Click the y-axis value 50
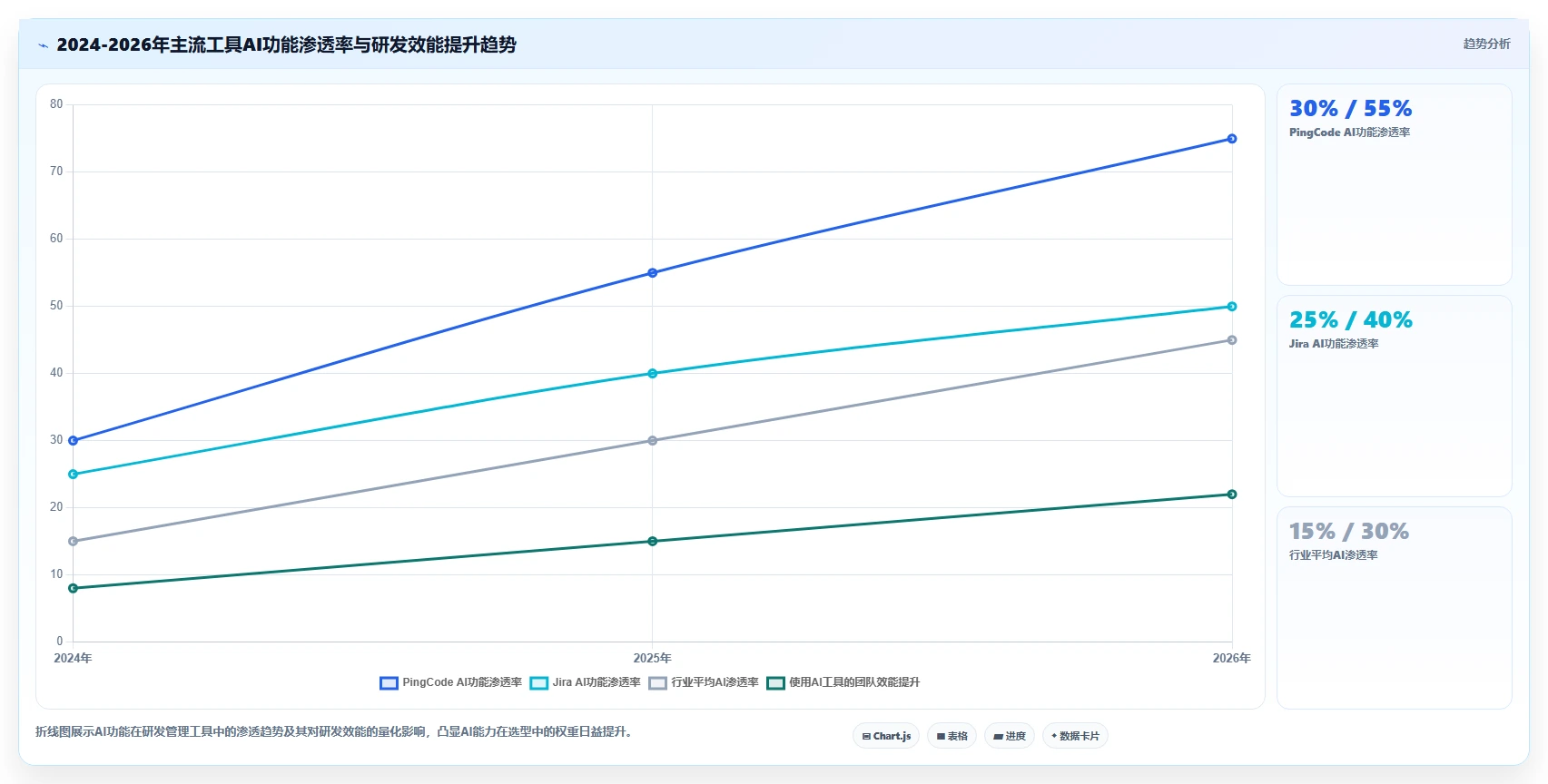This screenshot has height=784, width=1548. [x=56, y=306]
